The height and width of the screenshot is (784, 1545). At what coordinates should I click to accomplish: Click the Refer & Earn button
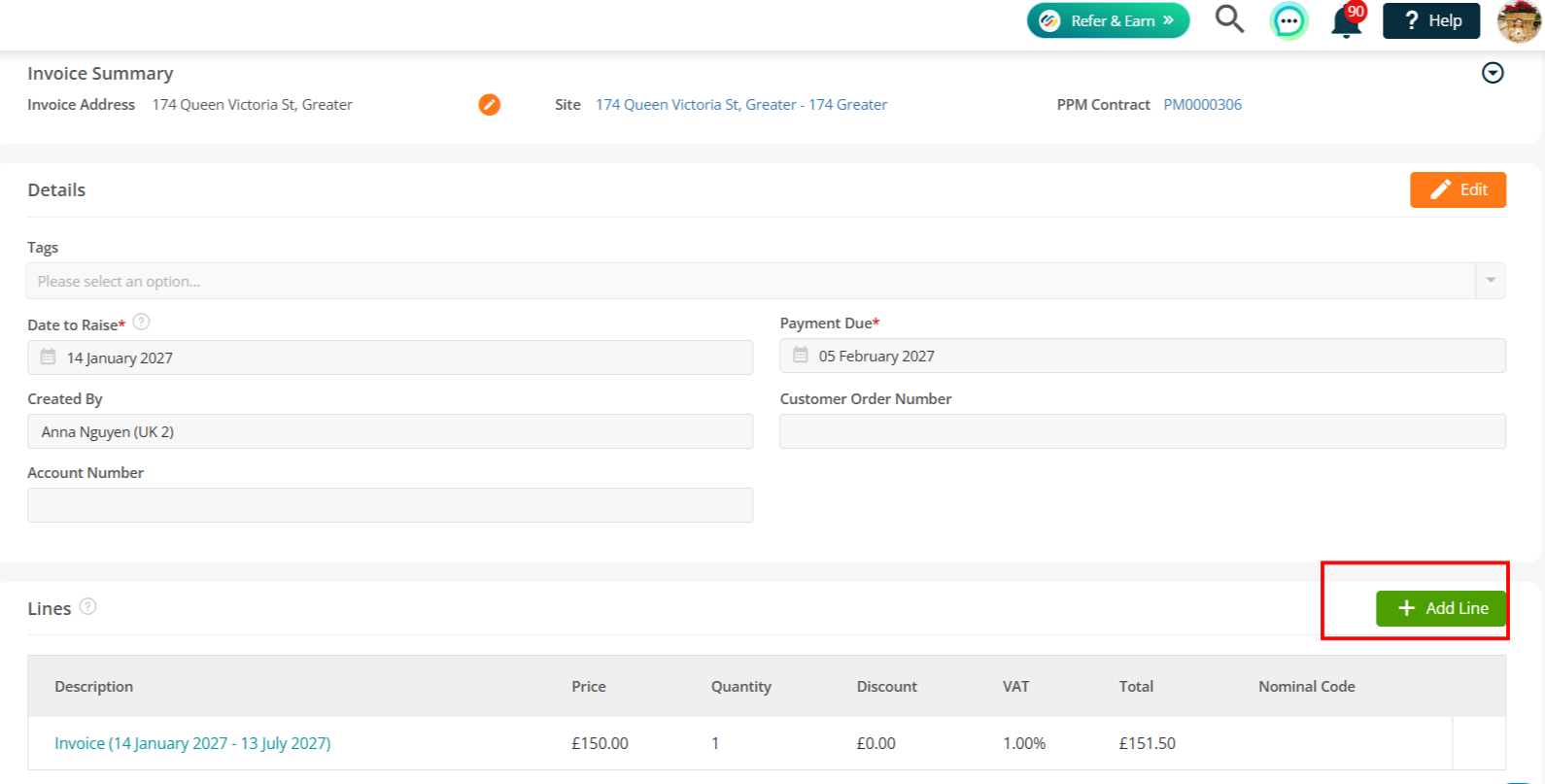pos(1108,20)
